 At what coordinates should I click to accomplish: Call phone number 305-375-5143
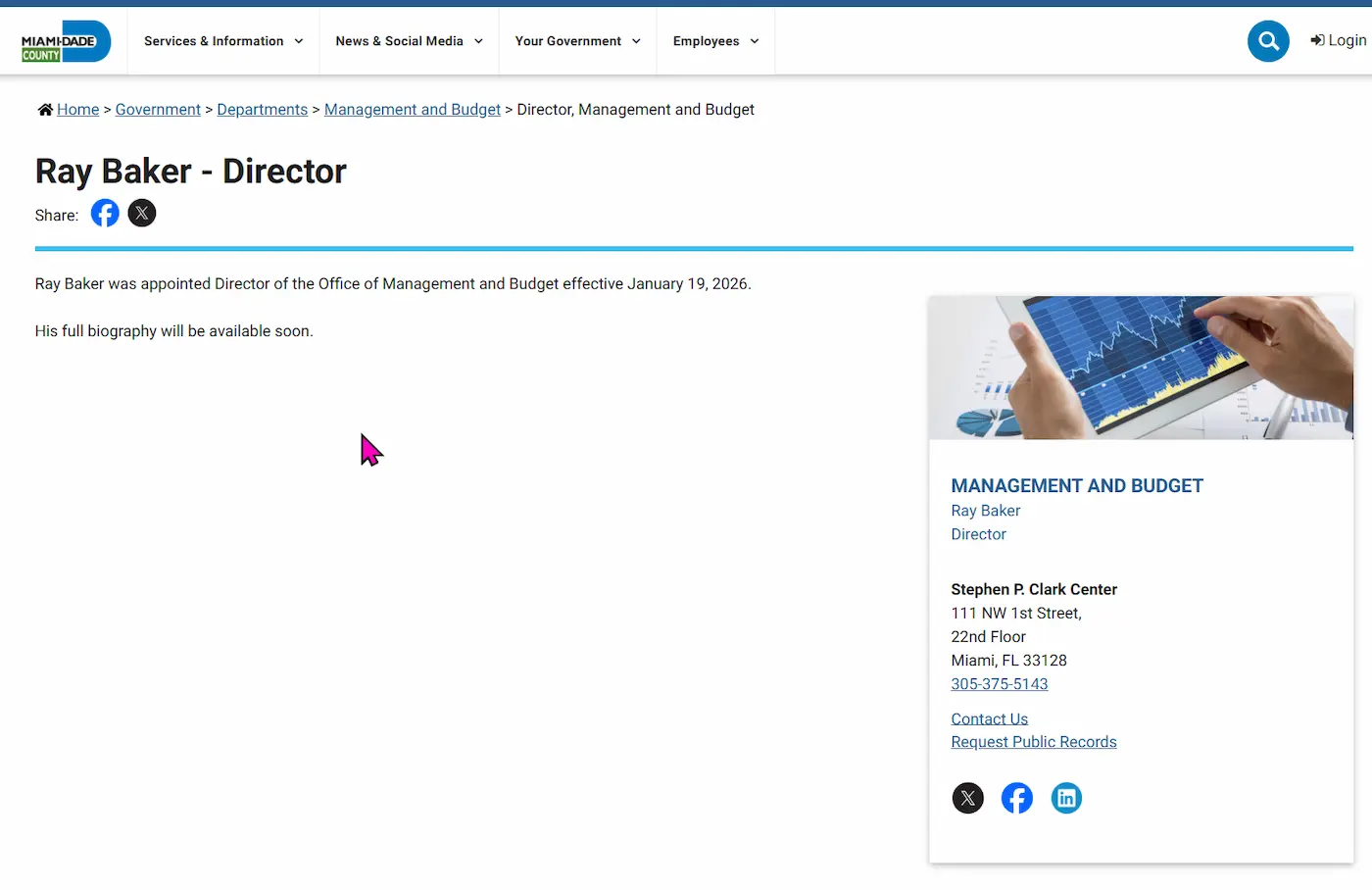point(1000,684)
